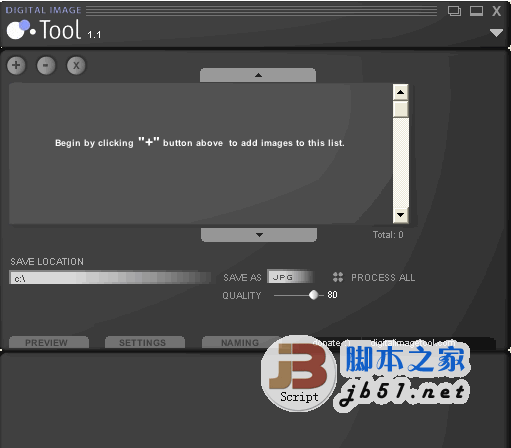Click the save location path field

coord(110,278)
